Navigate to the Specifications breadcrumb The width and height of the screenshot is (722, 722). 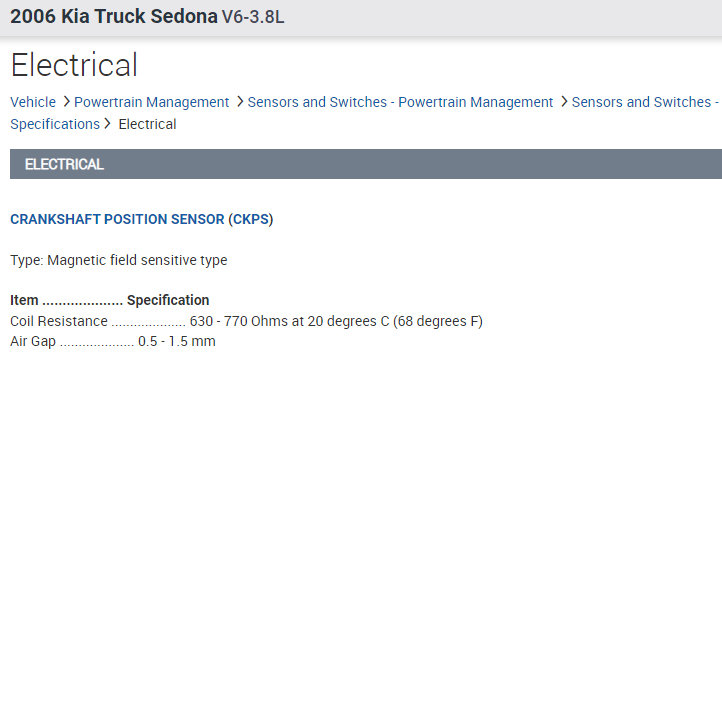(x=55, y=124)
